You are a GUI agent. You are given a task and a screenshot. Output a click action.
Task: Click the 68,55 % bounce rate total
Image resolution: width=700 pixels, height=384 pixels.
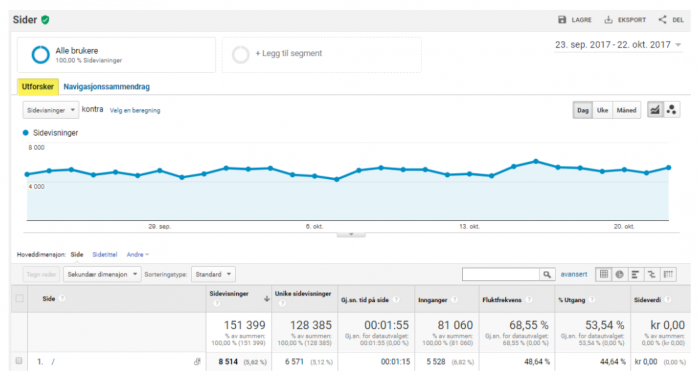pyautogui.click(x=529, y=325)
